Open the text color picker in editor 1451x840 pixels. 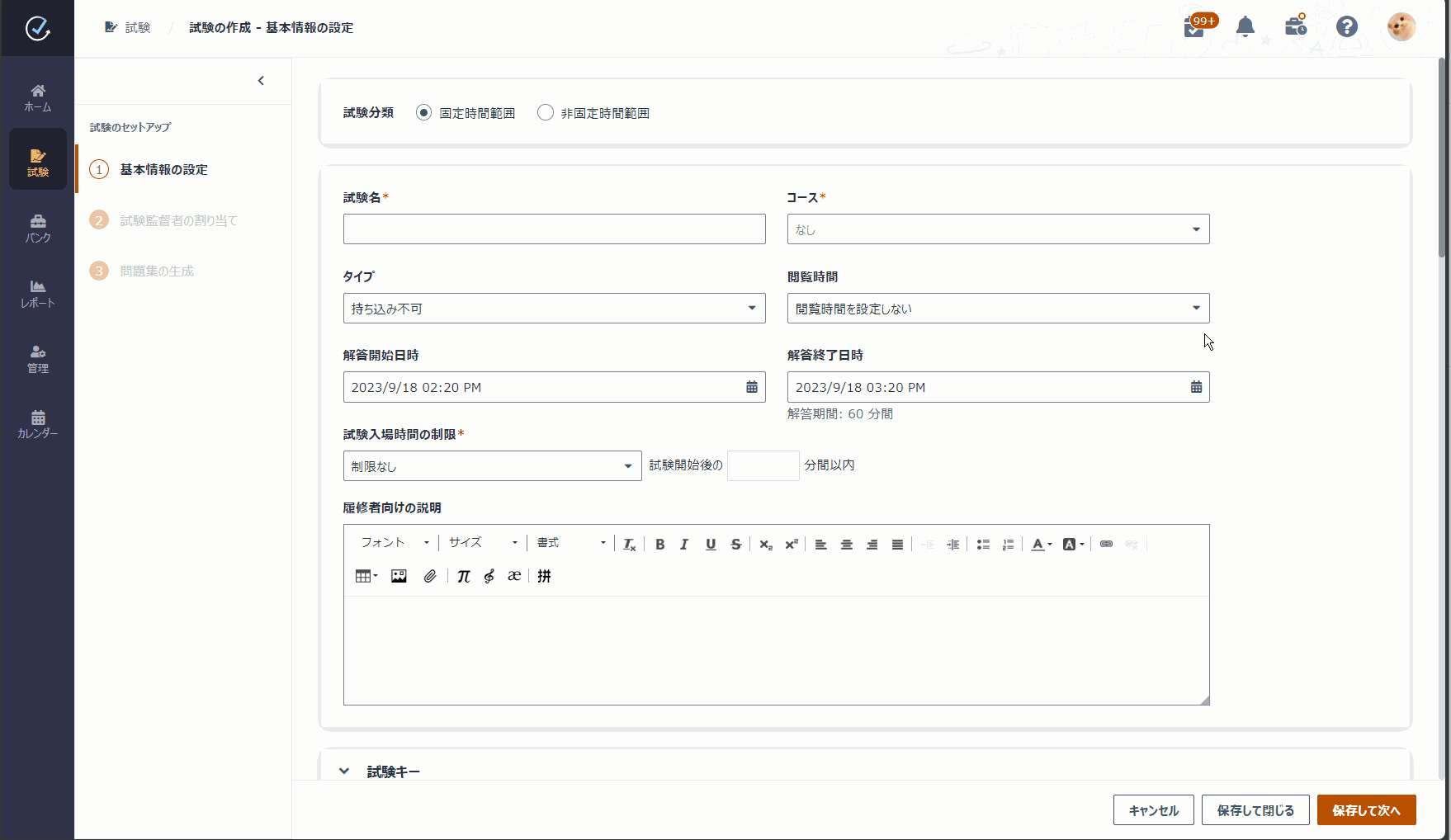click(x=1041, y=544)
